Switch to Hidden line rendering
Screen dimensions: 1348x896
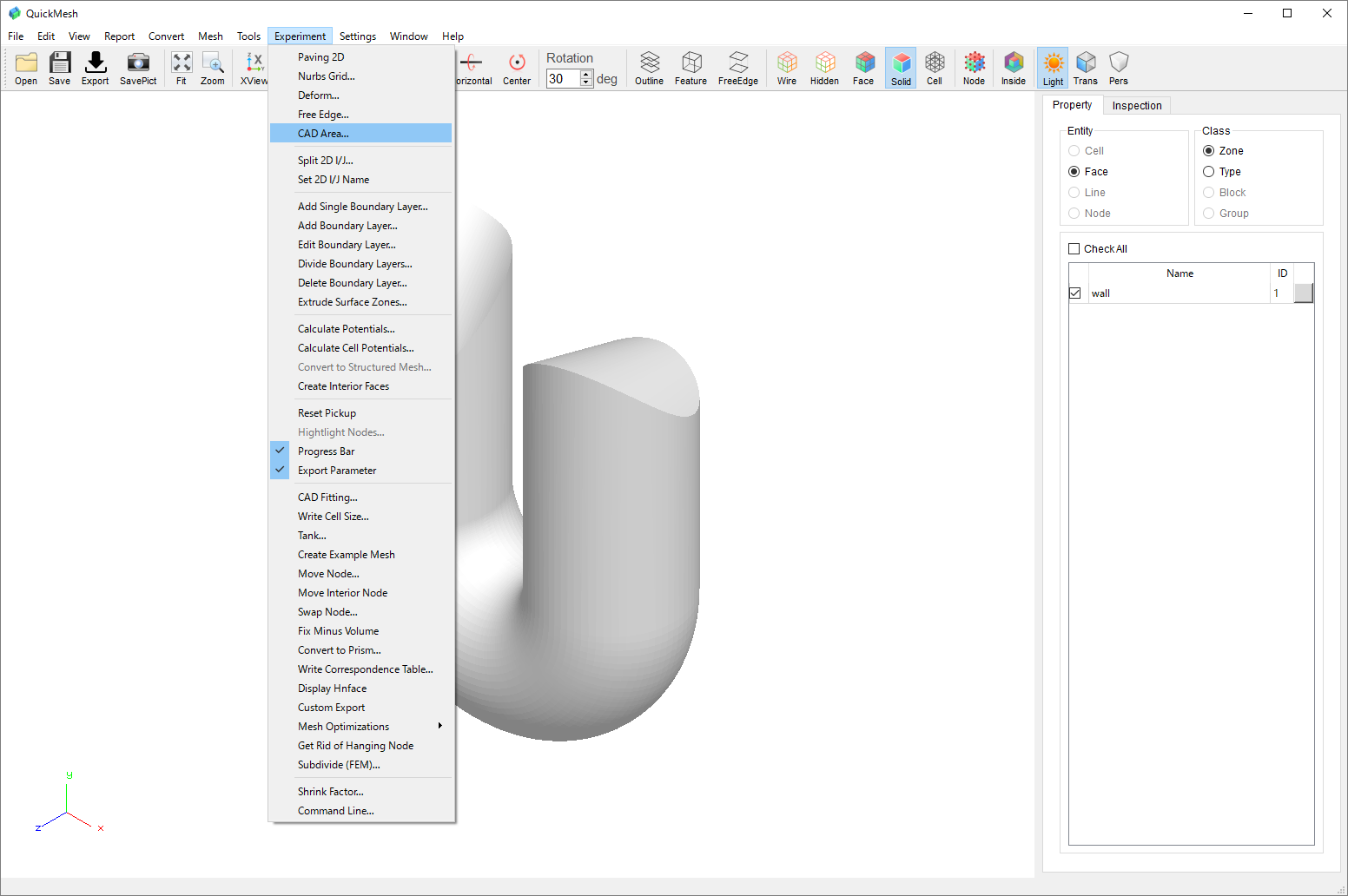pyautogui.click(x=824, y=68)
